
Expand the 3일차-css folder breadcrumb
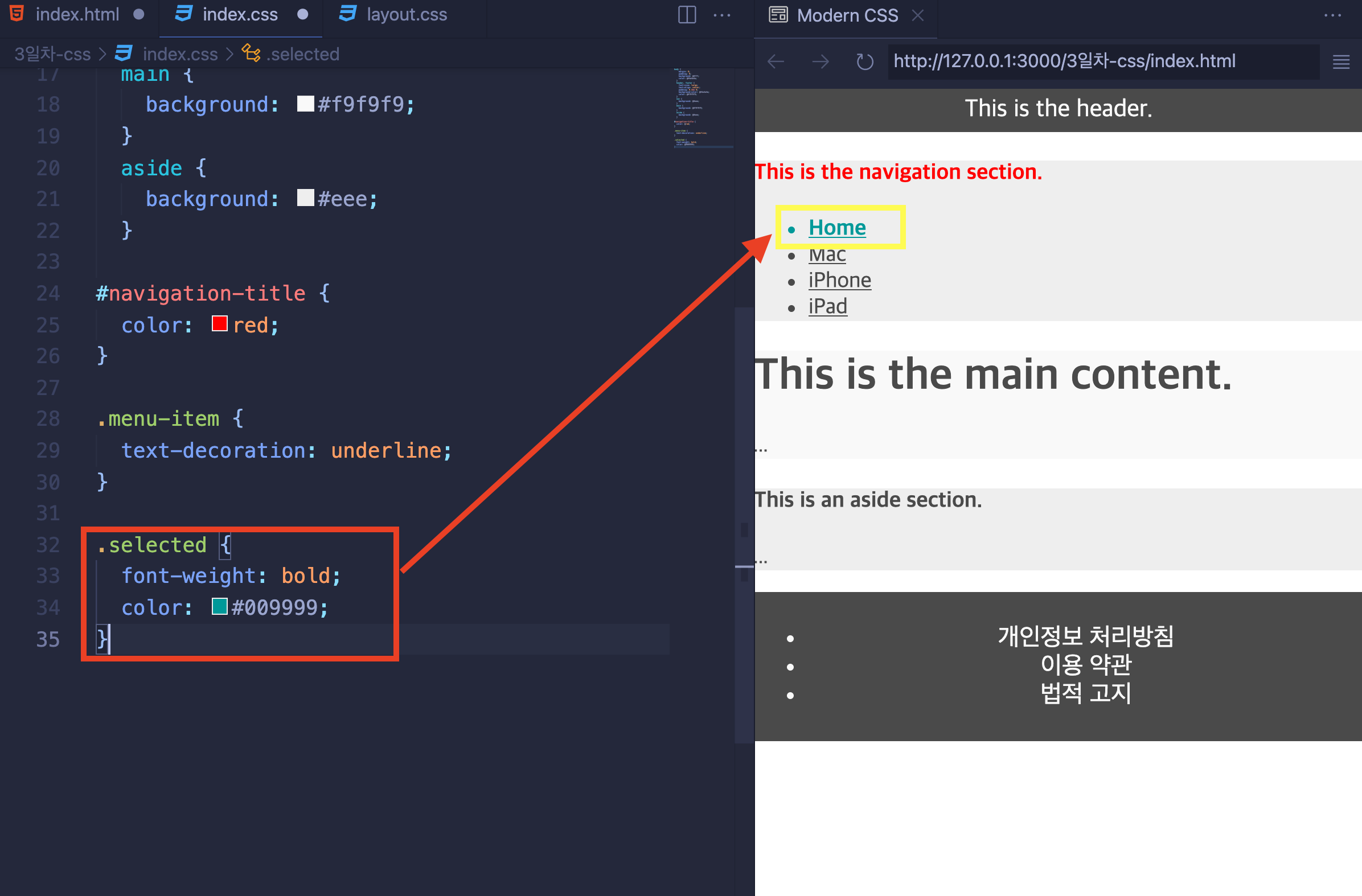tap(52, 54)
